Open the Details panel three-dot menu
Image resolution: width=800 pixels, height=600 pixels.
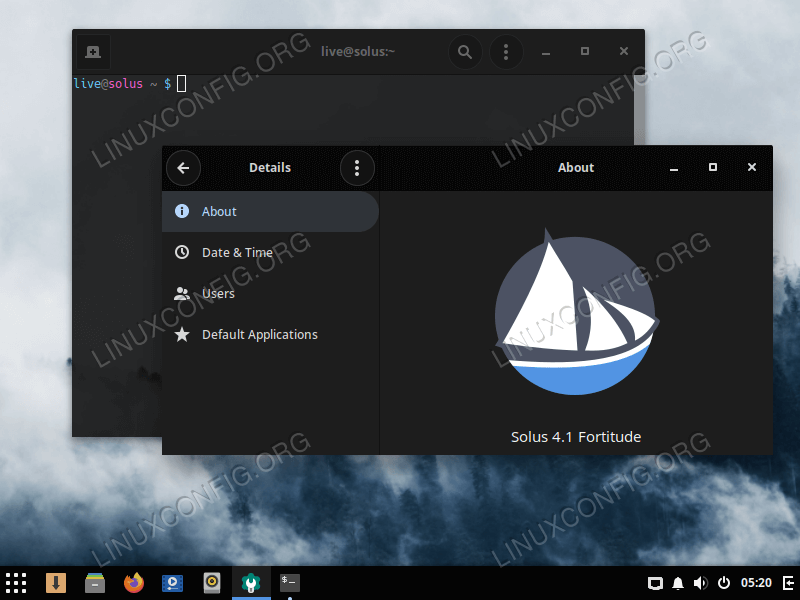pyautogui.click(x=357, y=168)
